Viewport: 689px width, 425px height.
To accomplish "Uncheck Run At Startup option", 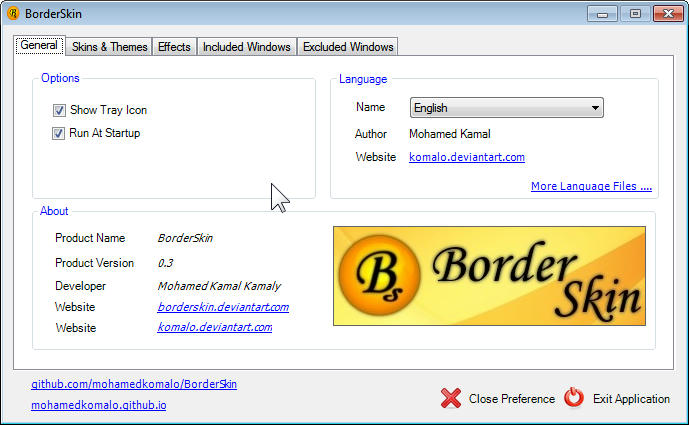I will 58,133.
